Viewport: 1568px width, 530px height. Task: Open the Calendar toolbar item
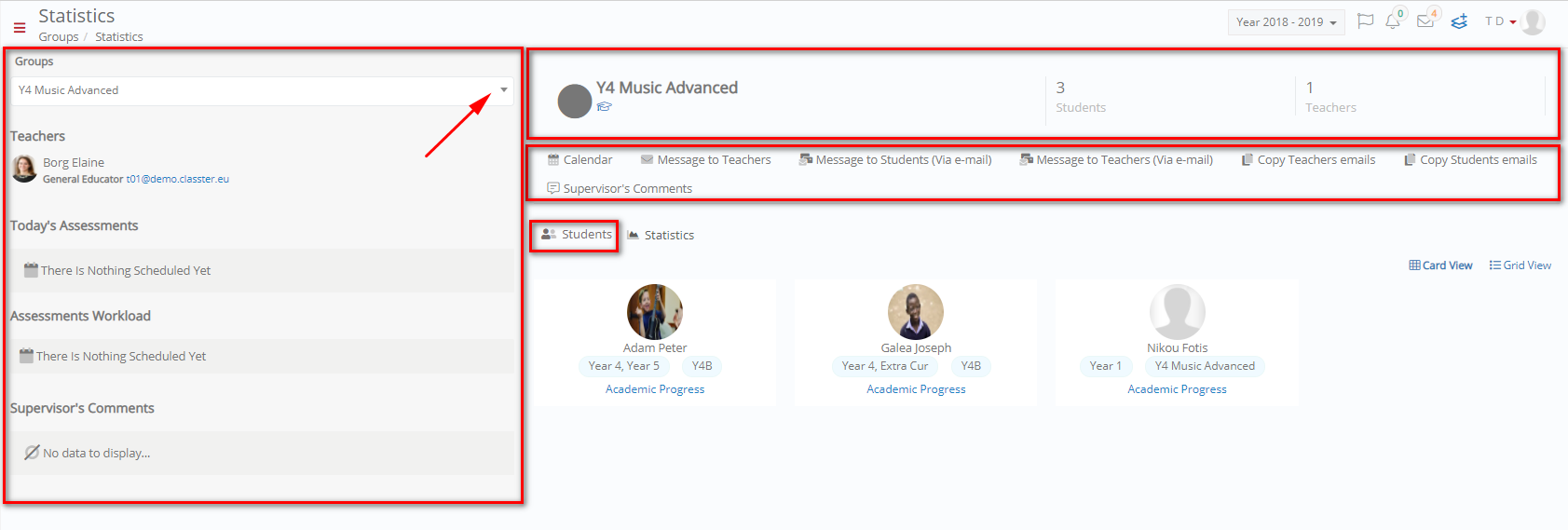[579, 160]
